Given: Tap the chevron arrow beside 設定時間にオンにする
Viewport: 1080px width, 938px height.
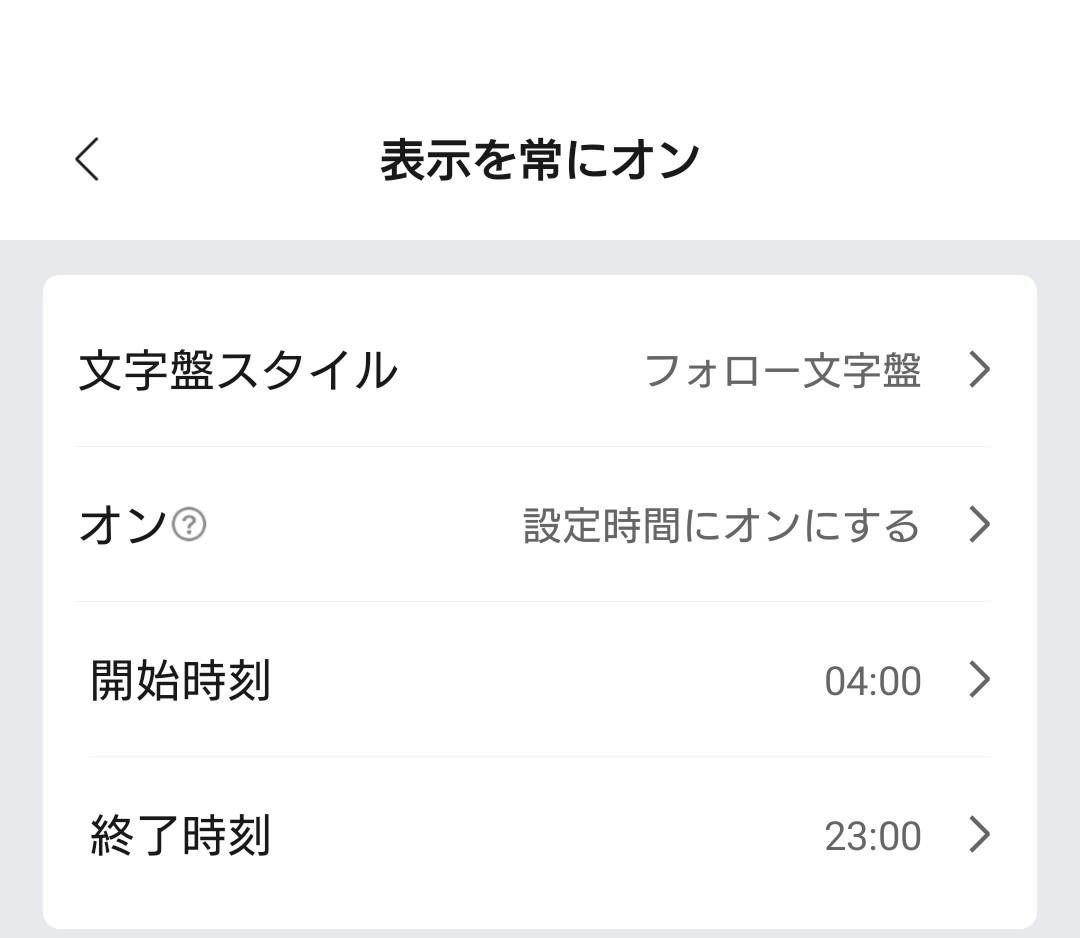Looking at the screenshot, I should click(979, 524).
